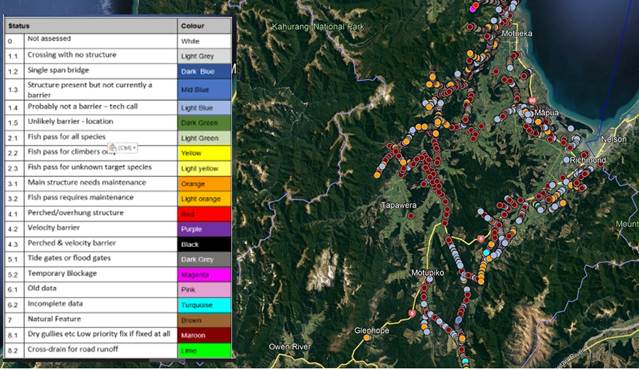Select the Purple colour cell
The image size is (639, 369).
click(x=204, y=229)
